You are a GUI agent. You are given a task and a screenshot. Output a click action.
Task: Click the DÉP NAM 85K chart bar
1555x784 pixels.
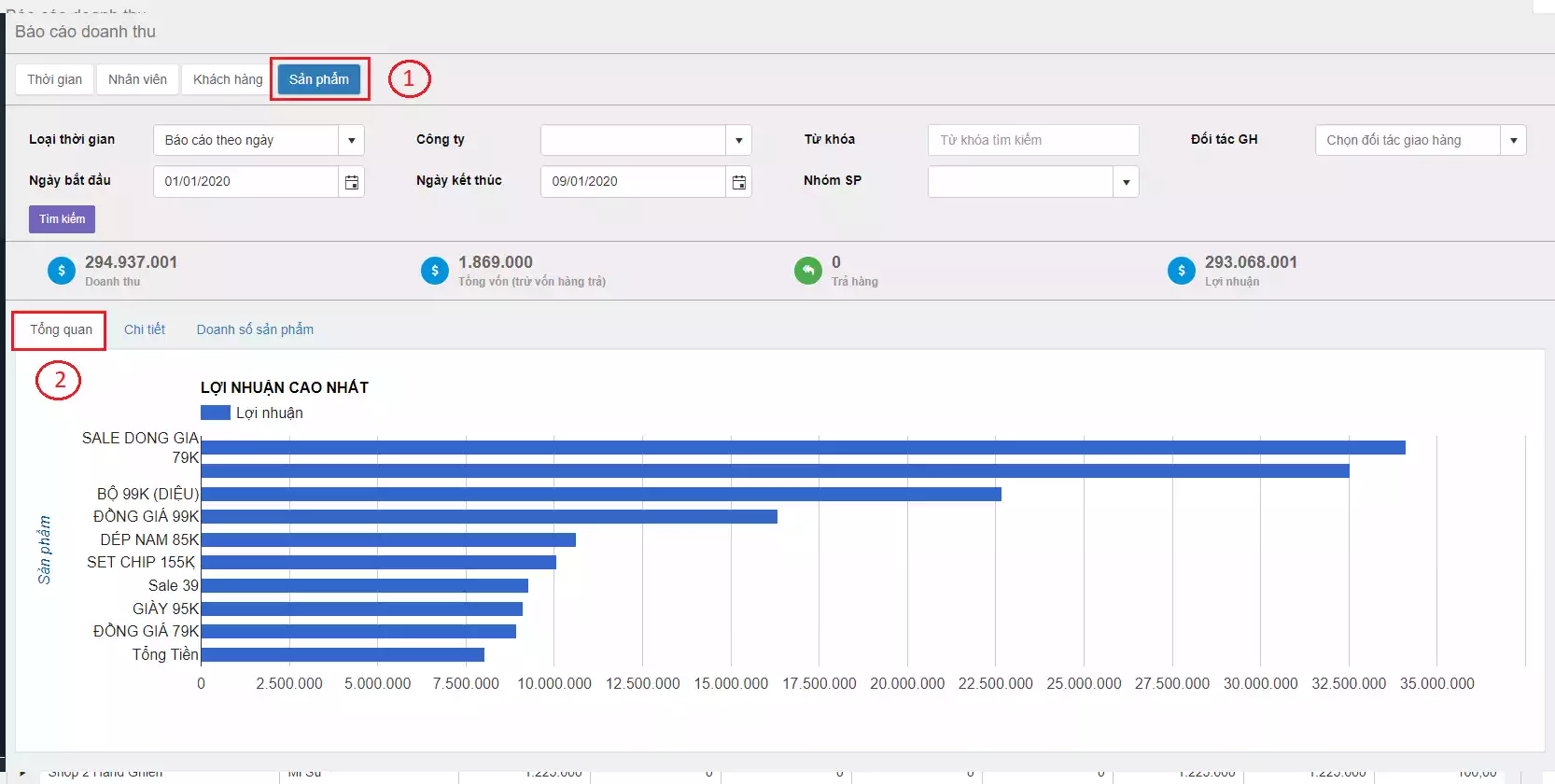pyautogui.click(x=388, y=539)
